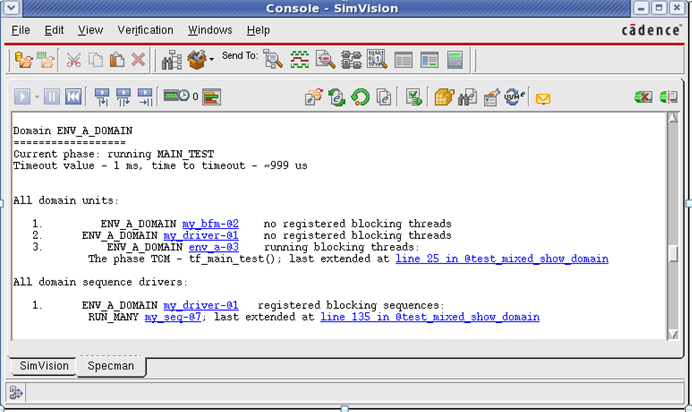
Task: Click the console vertical scrollbar thumb
Action: [x=673, y=253]
